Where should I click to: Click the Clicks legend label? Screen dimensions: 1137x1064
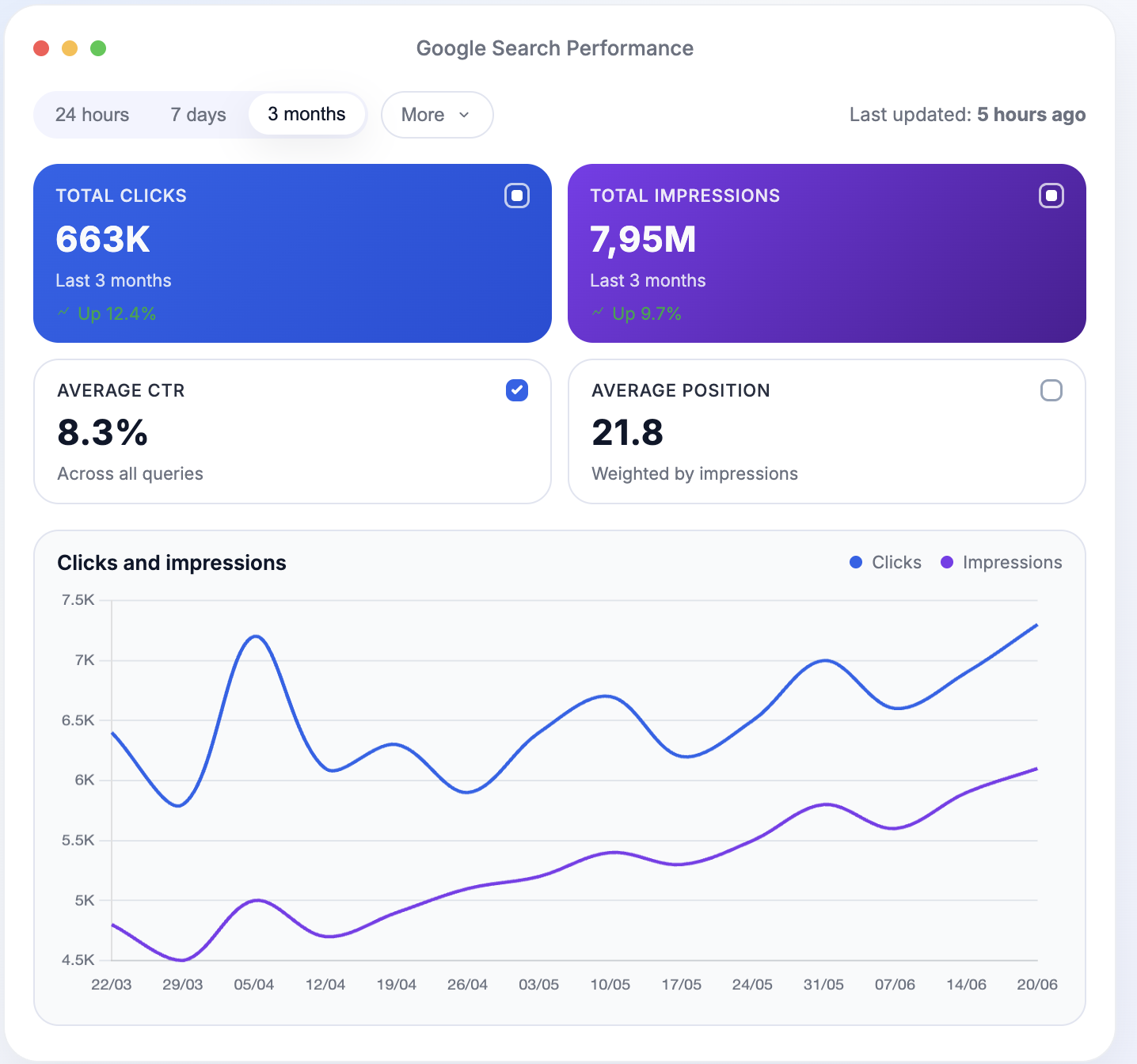896,562
